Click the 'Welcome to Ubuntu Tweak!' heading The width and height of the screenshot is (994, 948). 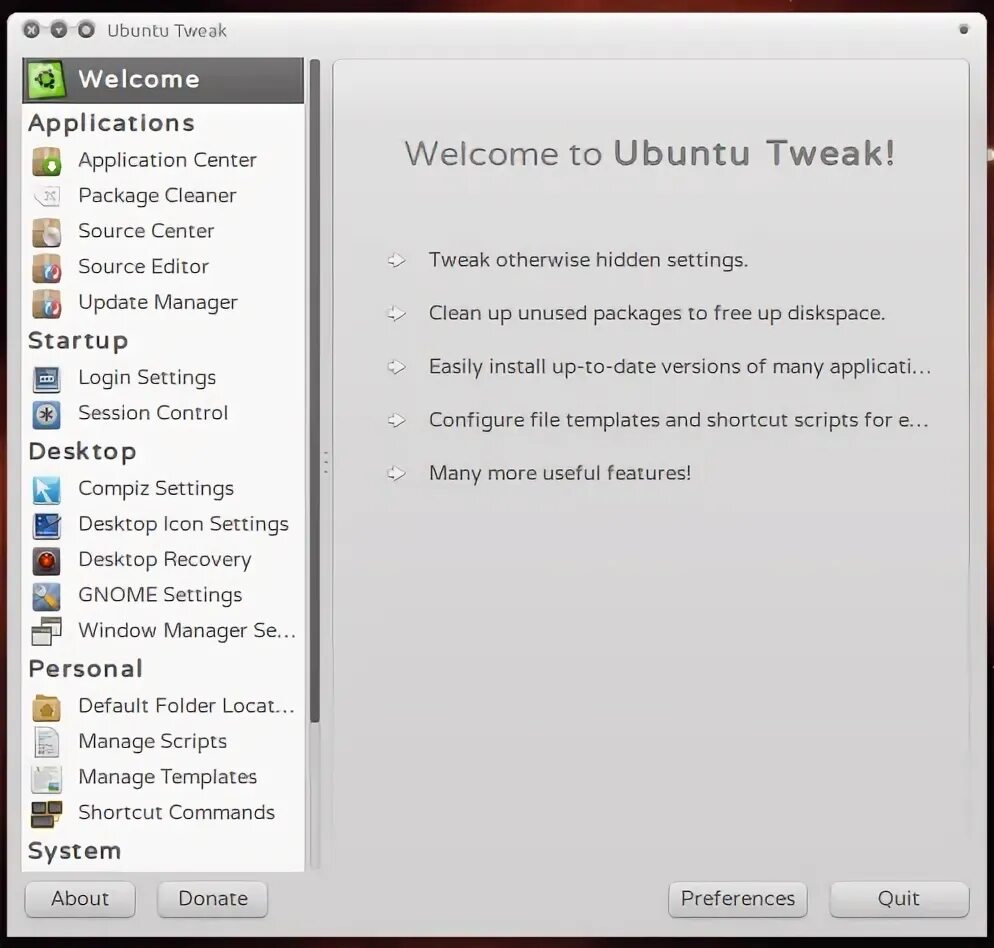click(650, 153)
